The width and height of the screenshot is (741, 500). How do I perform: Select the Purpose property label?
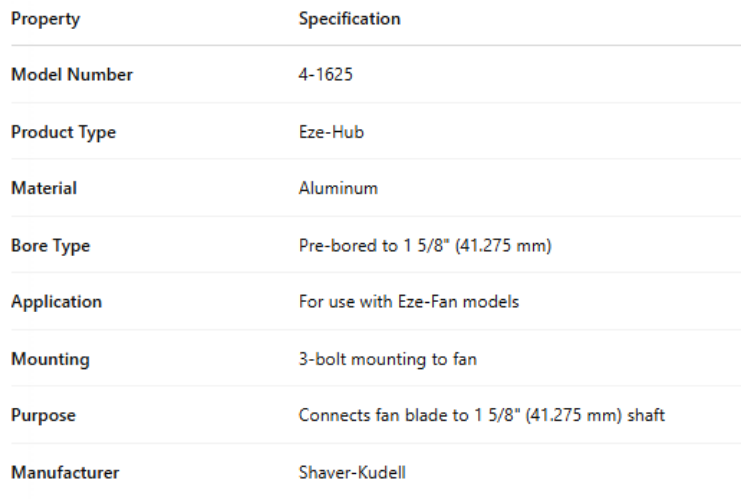click(x=44, y=415)
